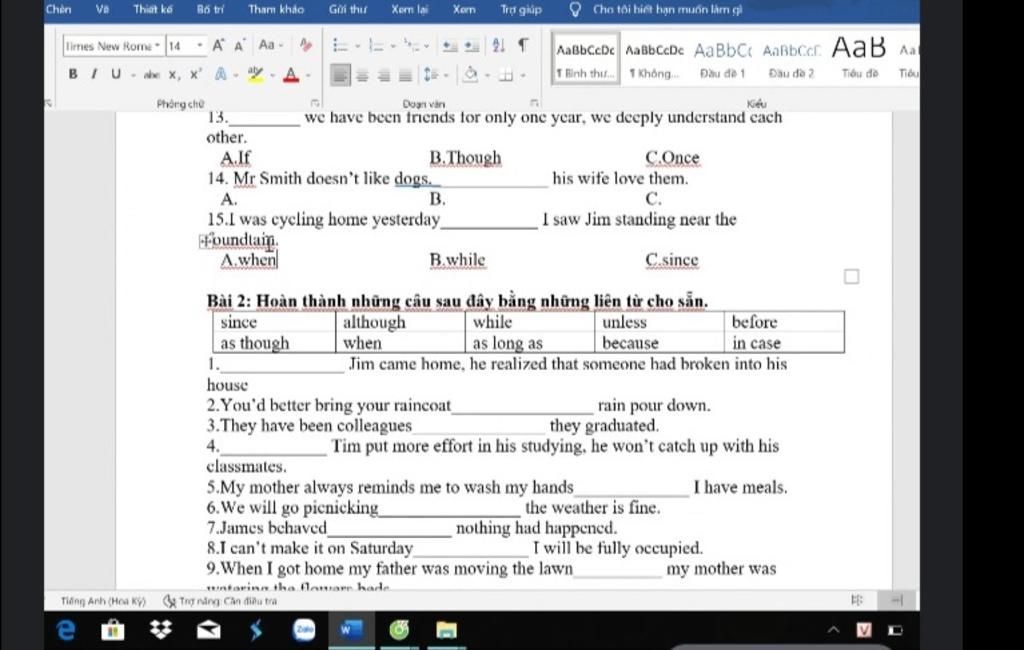
Task: Open Microsoft Edge from taskbar
Action: point(65,630)
